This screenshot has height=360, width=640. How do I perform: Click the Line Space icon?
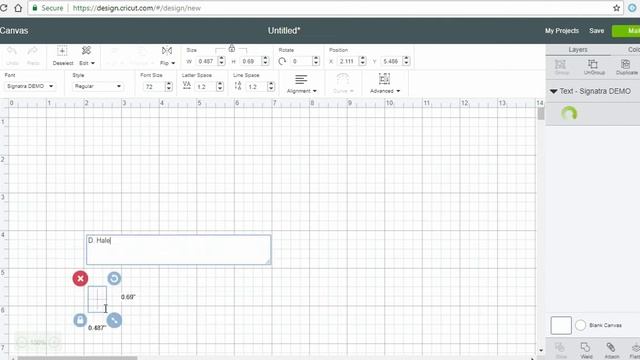coord(238,86)
